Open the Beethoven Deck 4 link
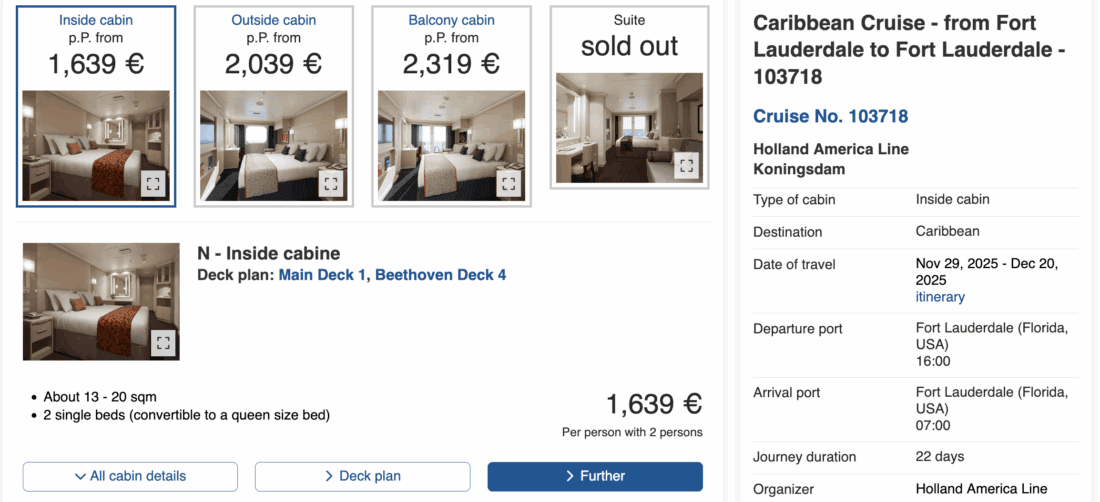Image resolution: width=1100 pixels, height=502 pixels. coord(440,275)
